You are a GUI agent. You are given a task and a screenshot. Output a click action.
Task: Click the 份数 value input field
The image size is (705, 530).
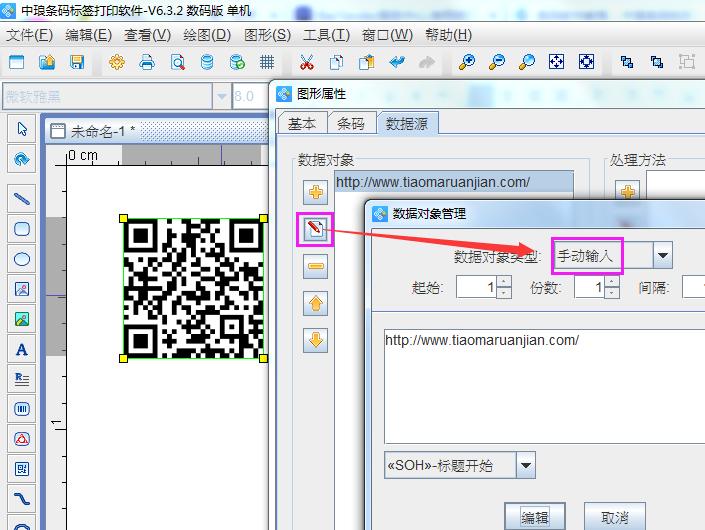coord(590,287)
